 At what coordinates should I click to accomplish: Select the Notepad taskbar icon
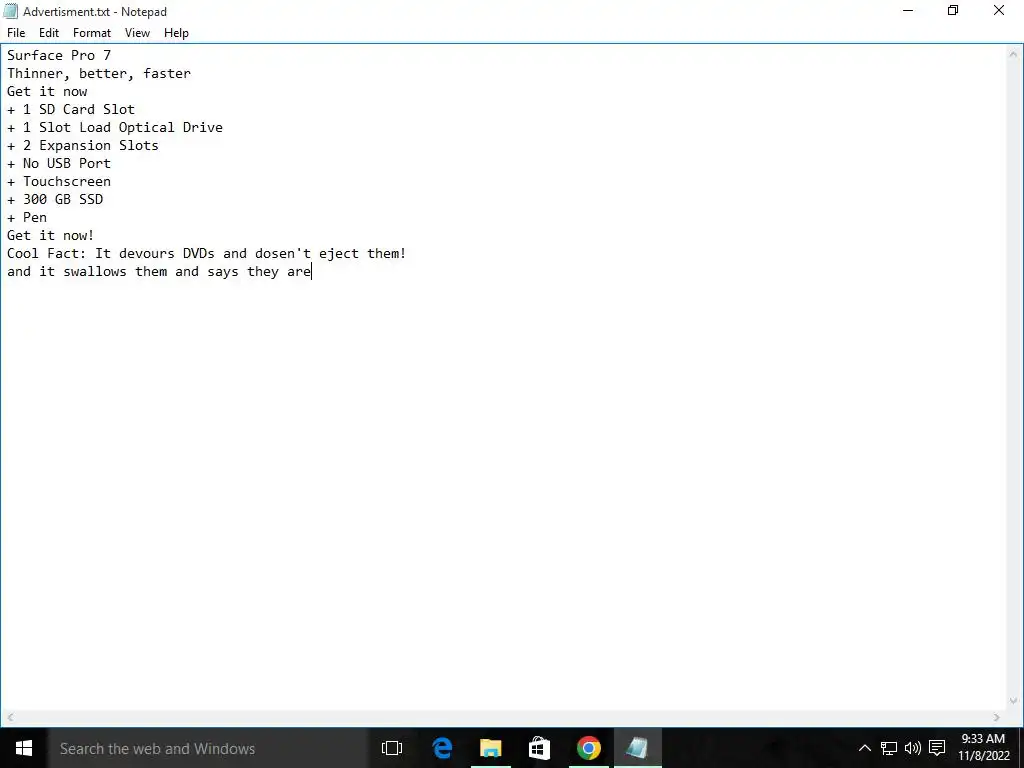pyautogui.click(x=637, y=748)
